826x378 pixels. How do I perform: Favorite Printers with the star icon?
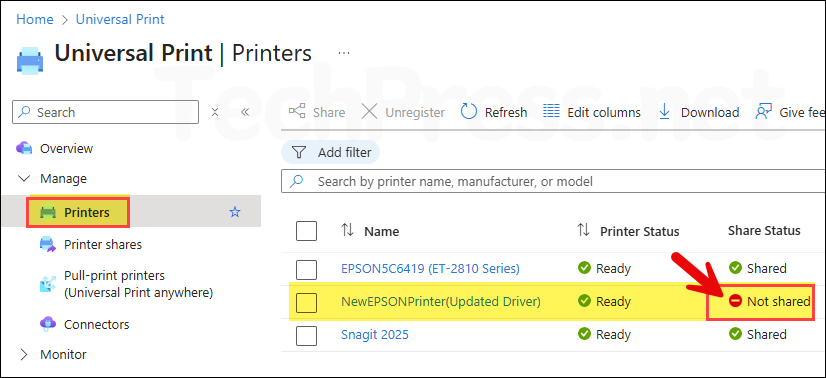click(x=234, y=212)
